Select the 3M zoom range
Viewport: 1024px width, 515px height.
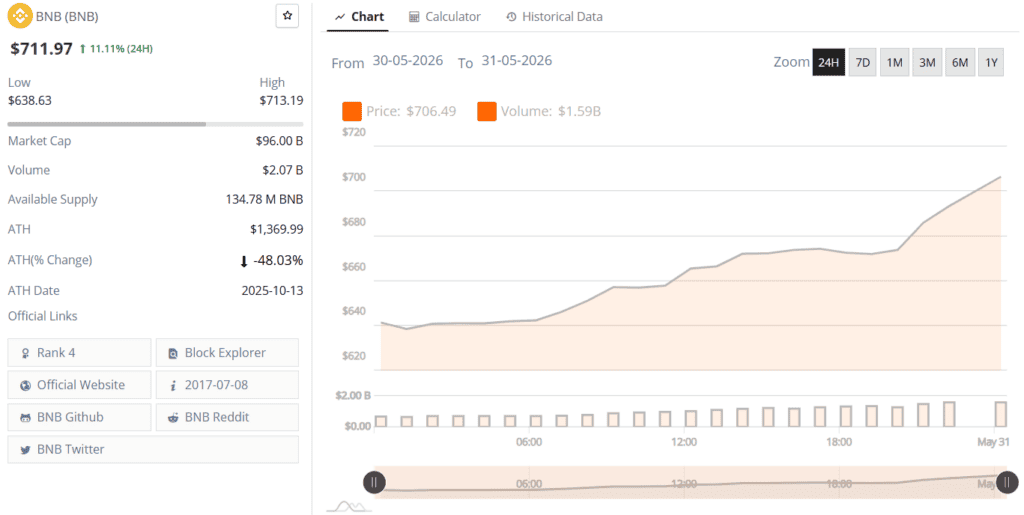pyautogui.click(x=927, y=63)
